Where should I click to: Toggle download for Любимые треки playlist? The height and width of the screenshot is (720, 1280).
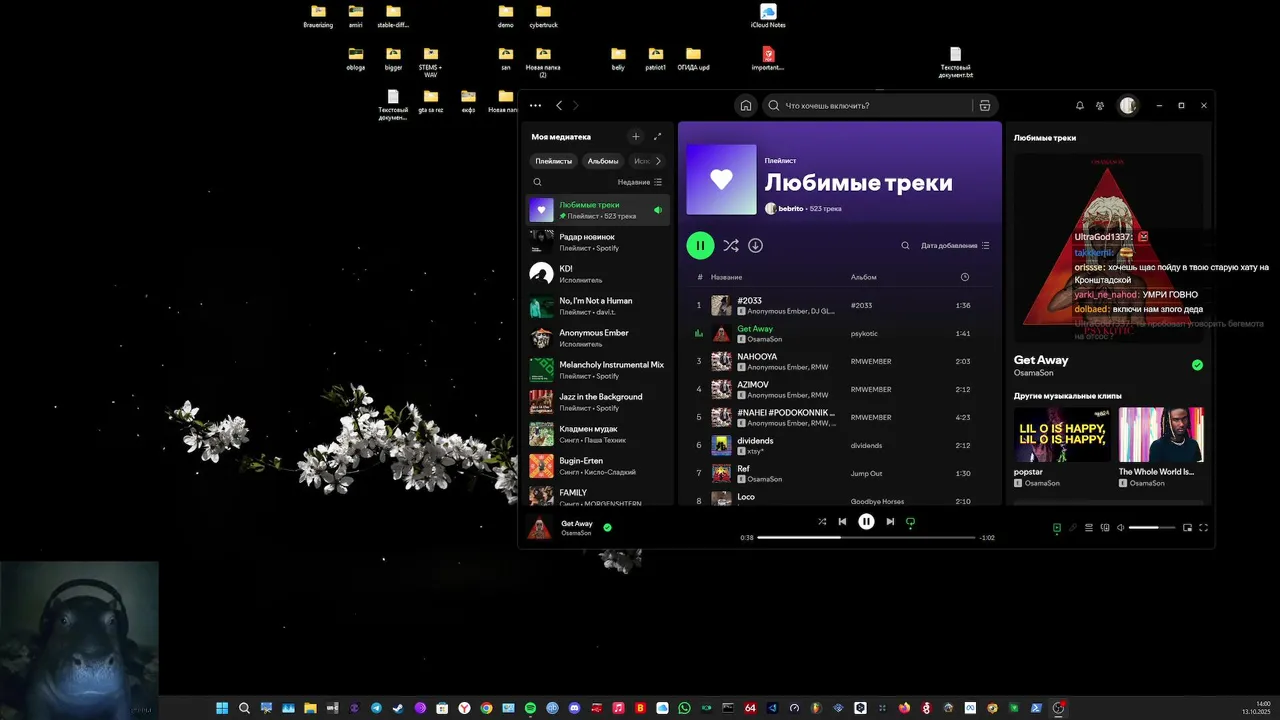(x=755, y=245)
